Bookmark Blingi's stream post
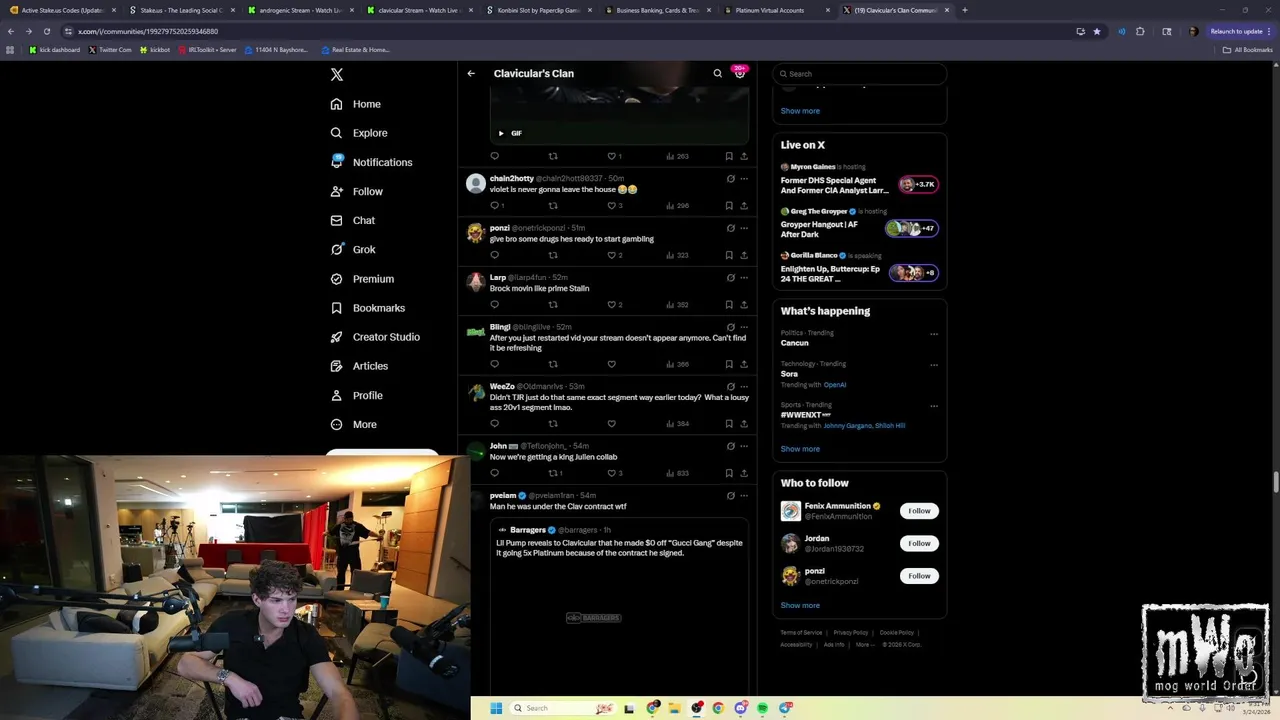 (x=729, y=364)
